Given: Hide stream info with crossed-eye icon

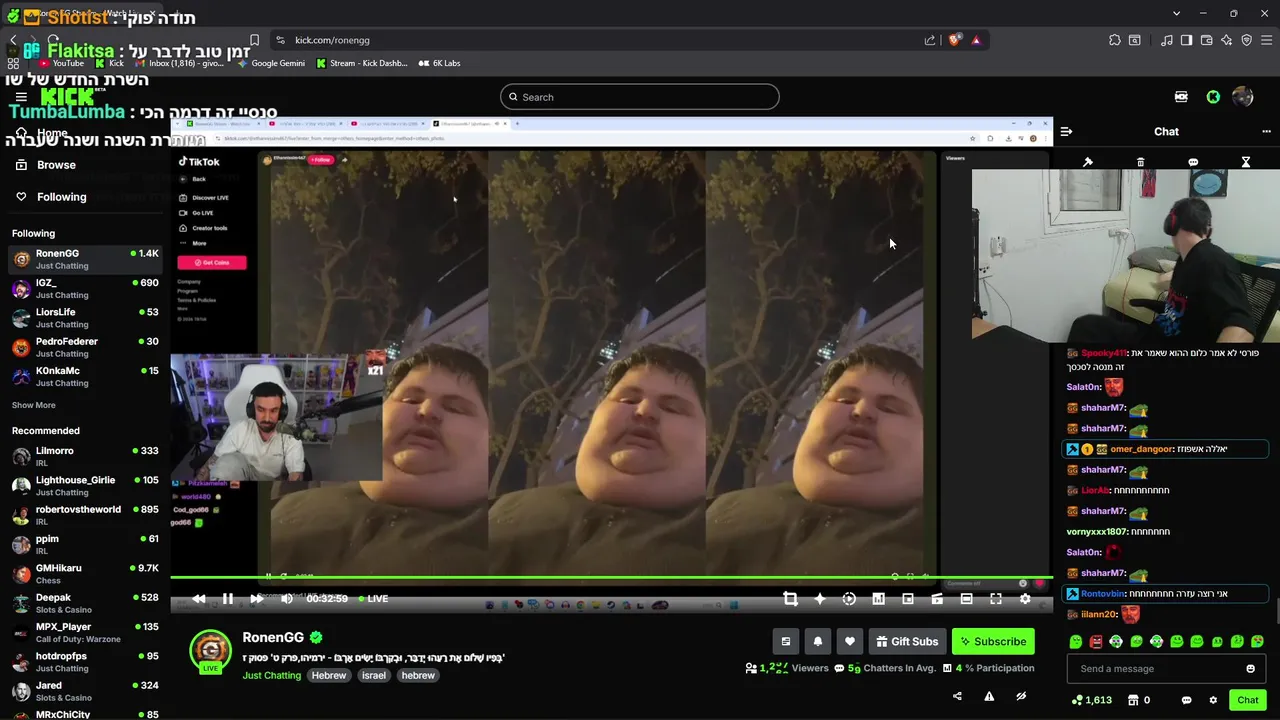Looking at the screenshot, I should tap(1021, 696).
